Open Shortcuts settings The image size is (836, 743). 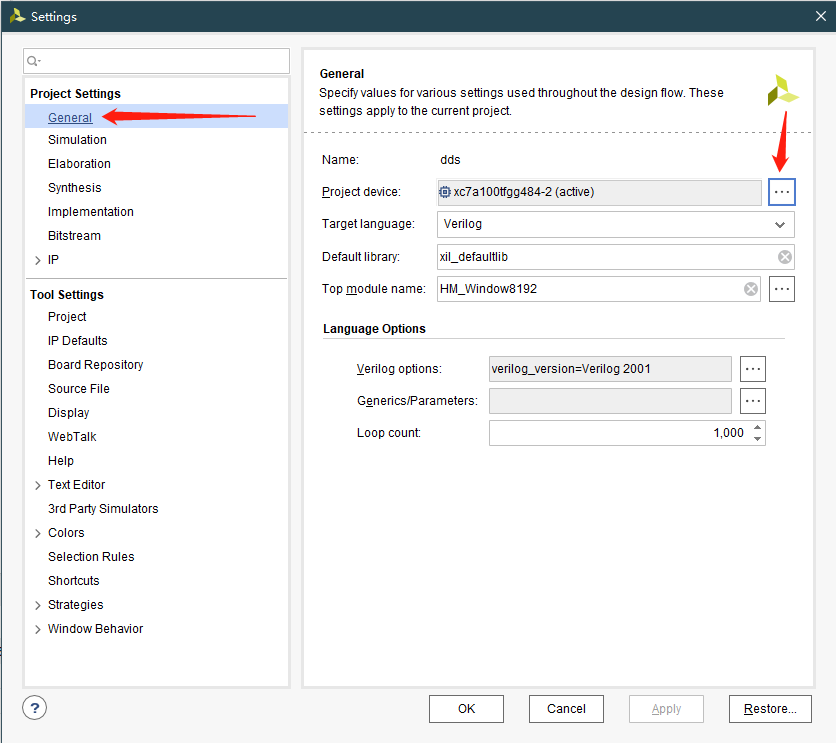pos(74,580)
